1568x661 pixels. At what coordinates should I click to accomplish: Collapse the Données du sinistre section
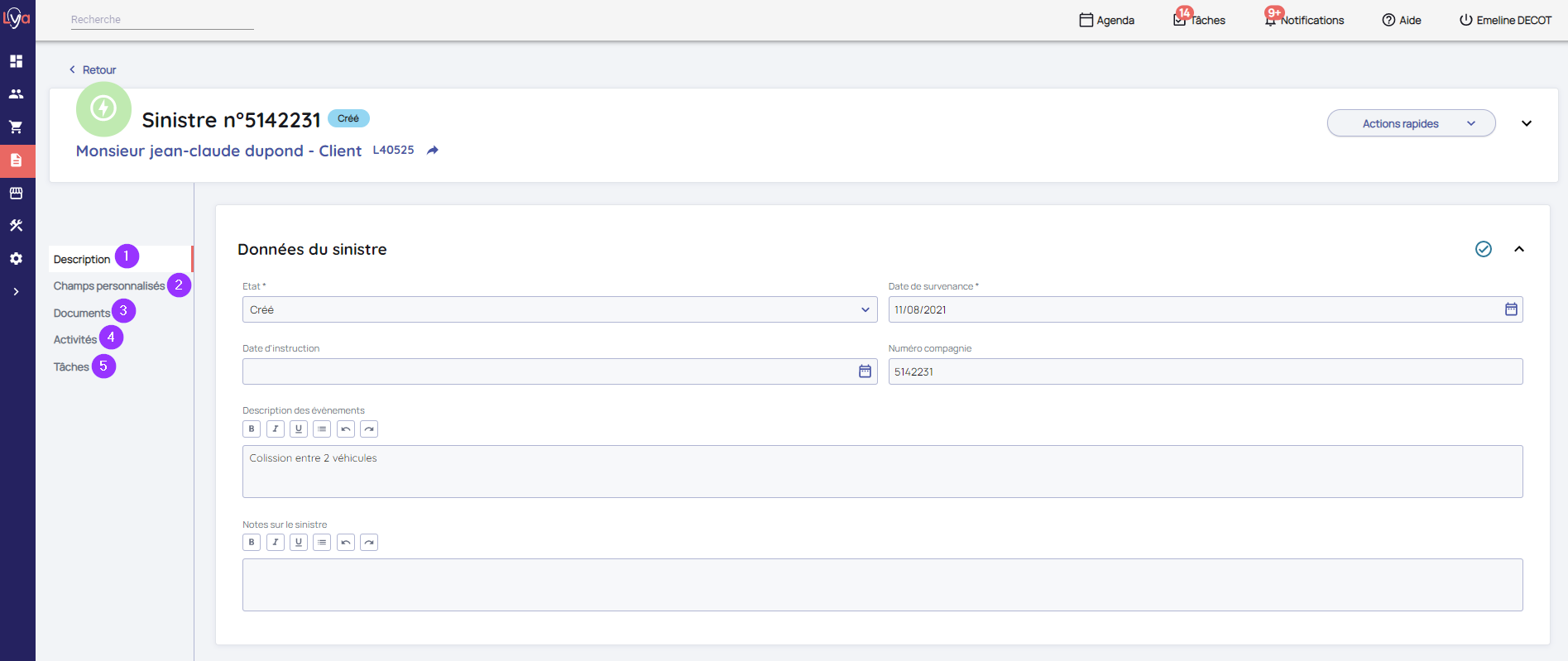tap(1518, 249)
